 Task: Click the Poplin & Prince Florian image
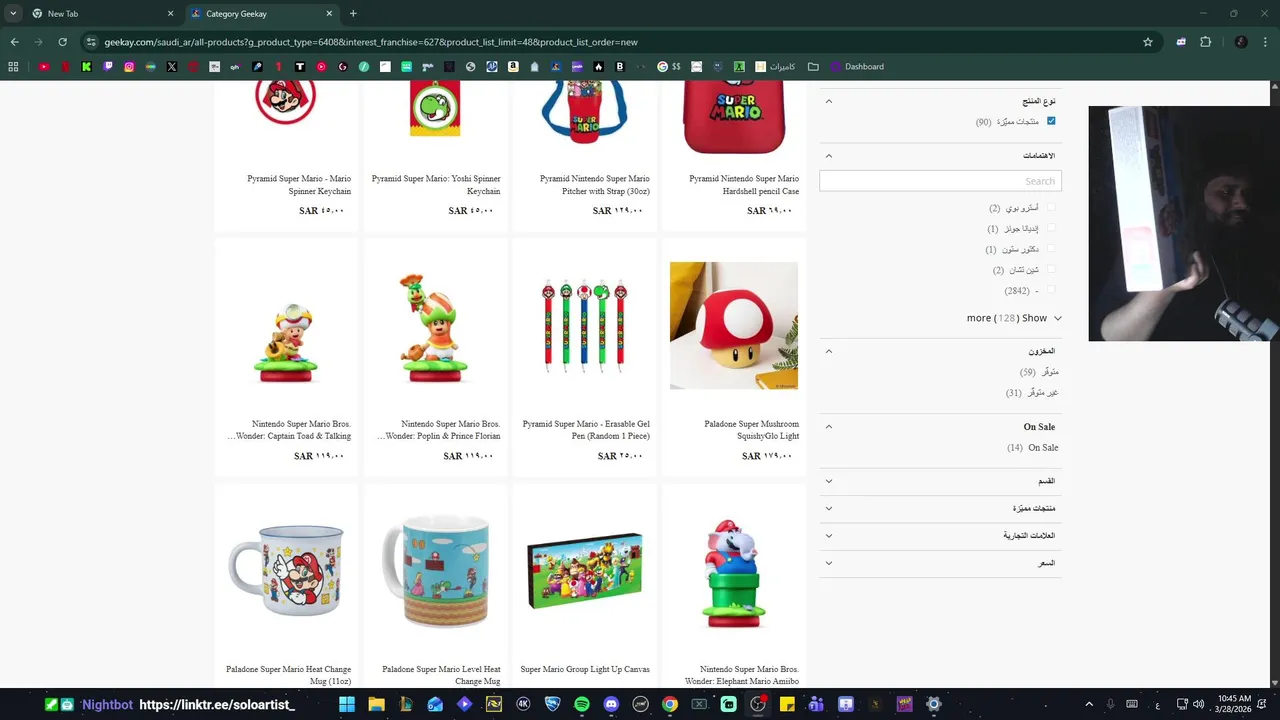pos(435,326)
